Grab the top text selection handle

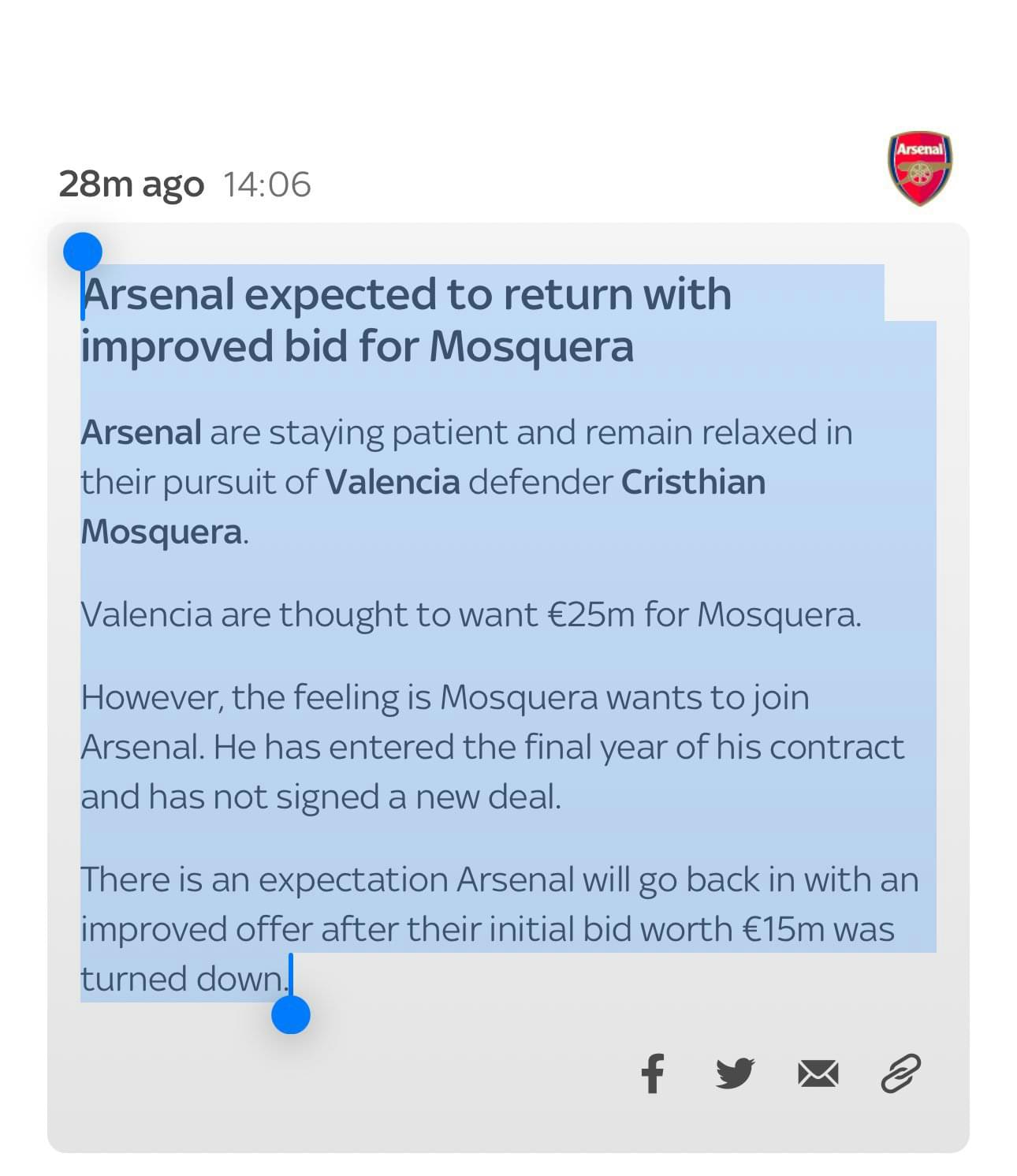(83, 252)
